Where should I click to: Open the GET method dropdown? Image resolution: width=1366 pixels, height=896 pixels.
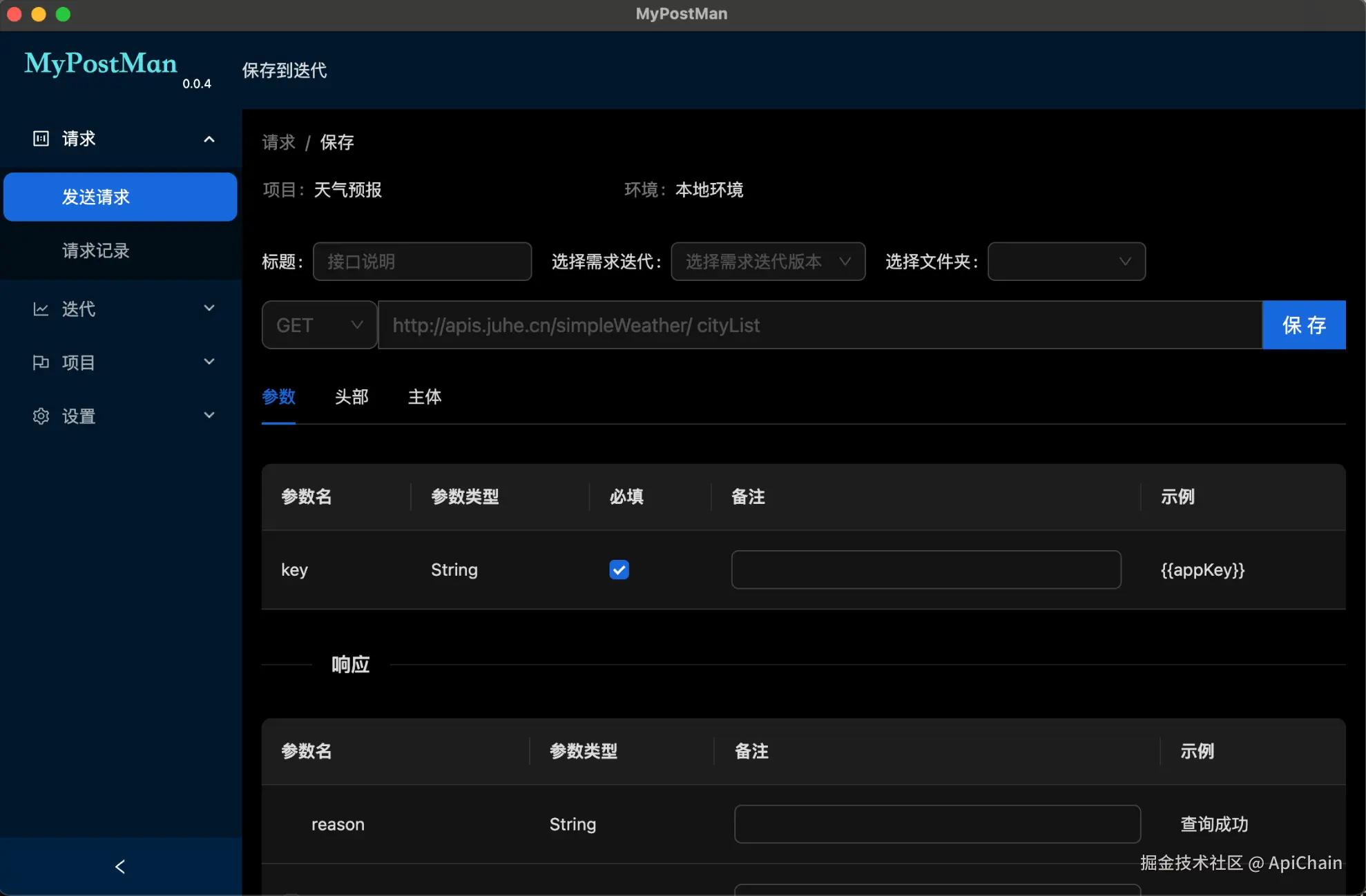[x=319, y=325]
